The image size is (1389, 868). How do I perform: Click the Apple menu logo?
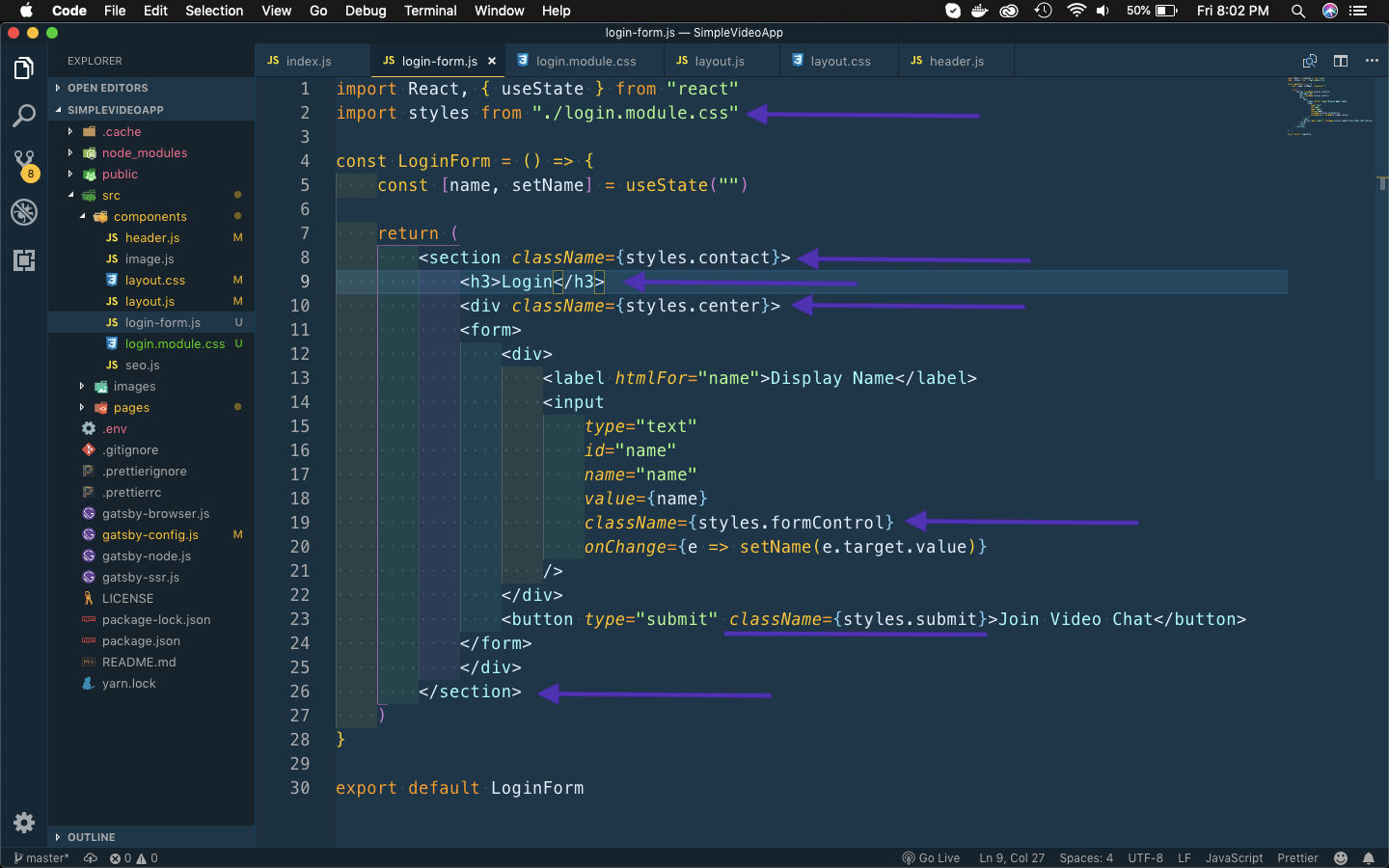(x=26, y=11)
